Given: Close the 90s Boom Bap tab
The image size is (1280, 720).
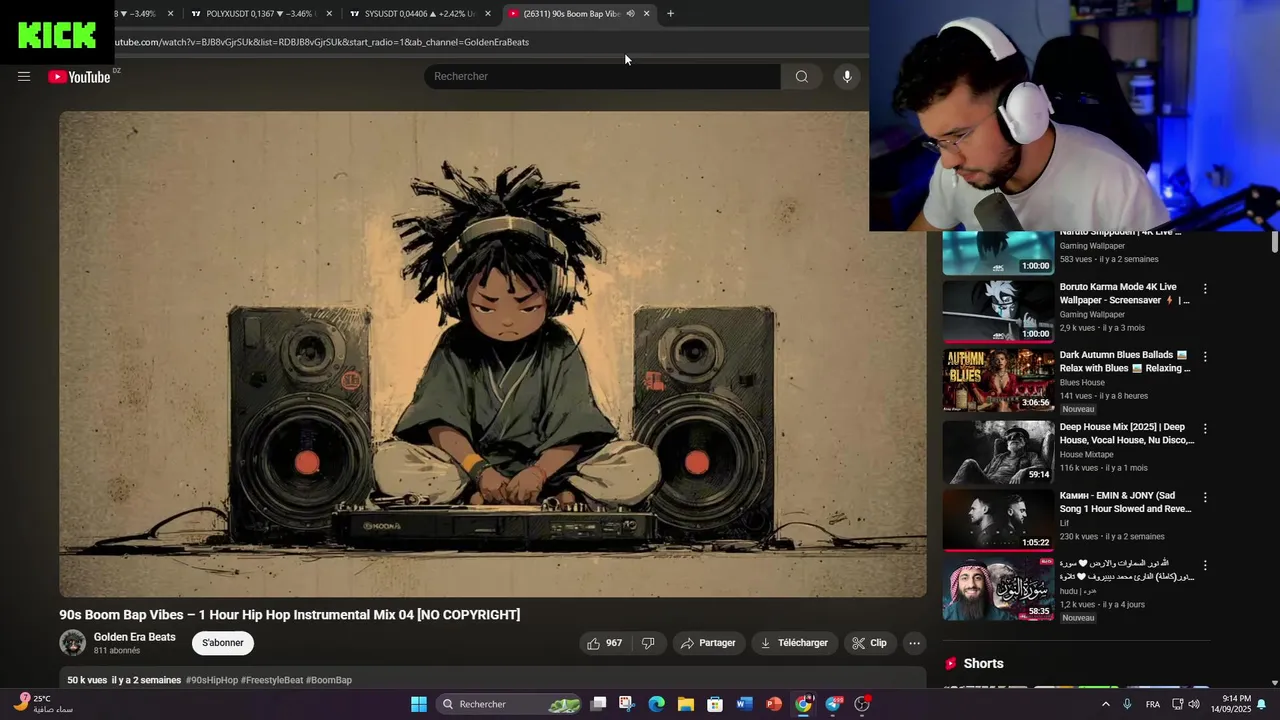Looking at the screenshot, I should [646, 14].
